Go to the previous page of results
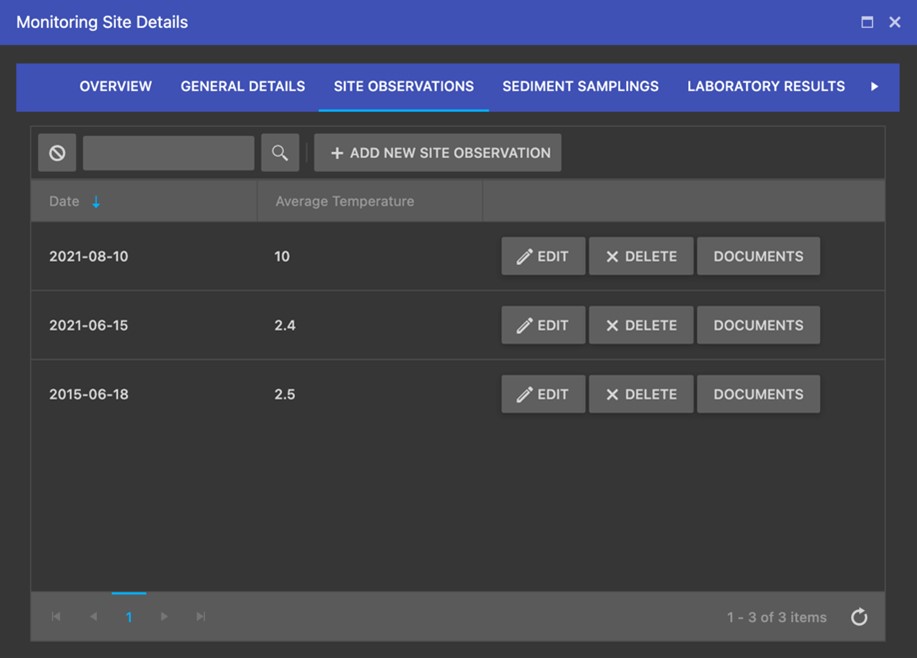Image resolution: width=917 pixels, height=658 pixels. (x=93, y=616)
